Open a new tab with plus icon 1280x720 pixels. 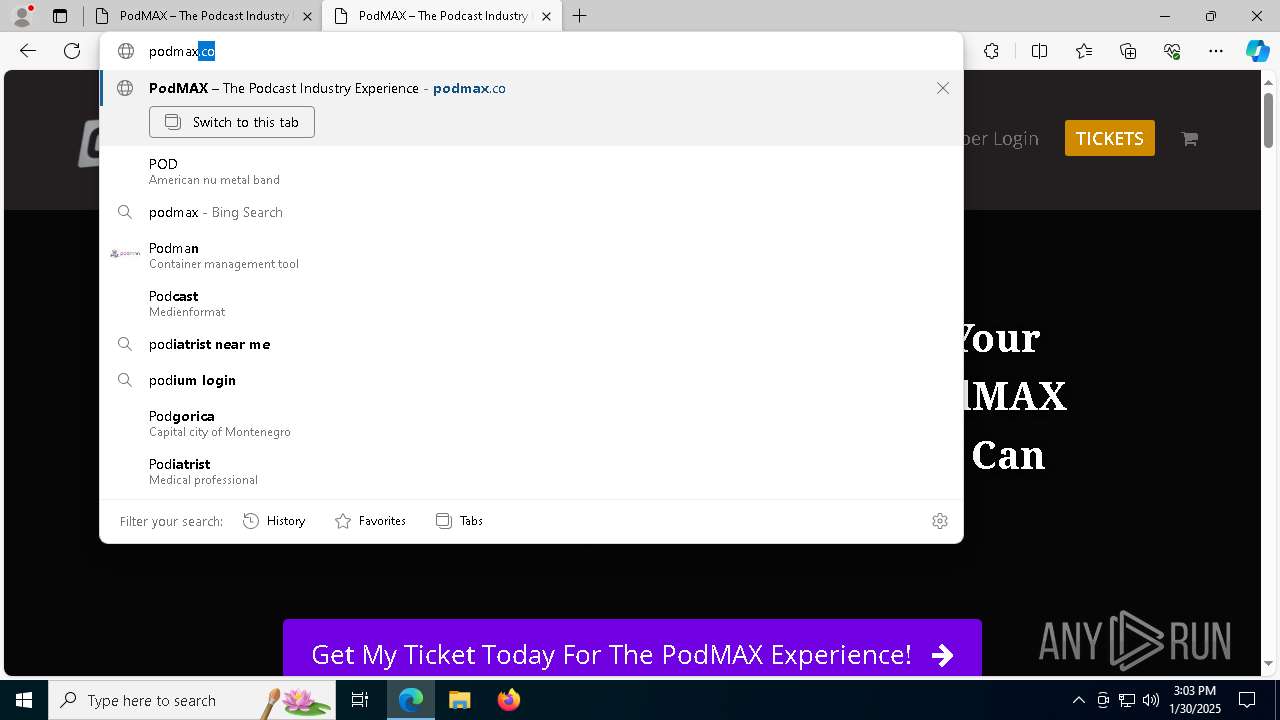[x=580, y=16]
